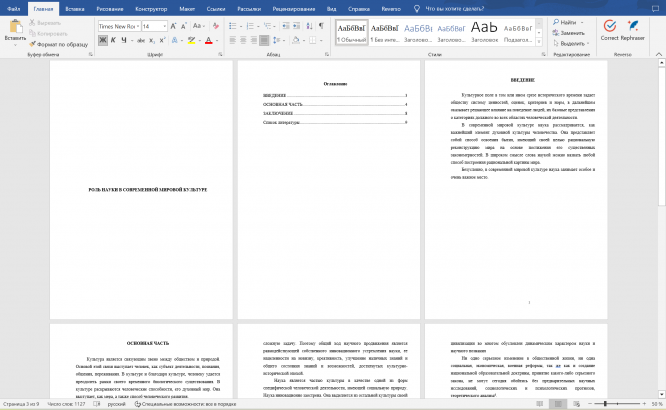Open the Файл tab
Image resolution: width=666 pixels, height=410 pixels.
coord(14,8)
